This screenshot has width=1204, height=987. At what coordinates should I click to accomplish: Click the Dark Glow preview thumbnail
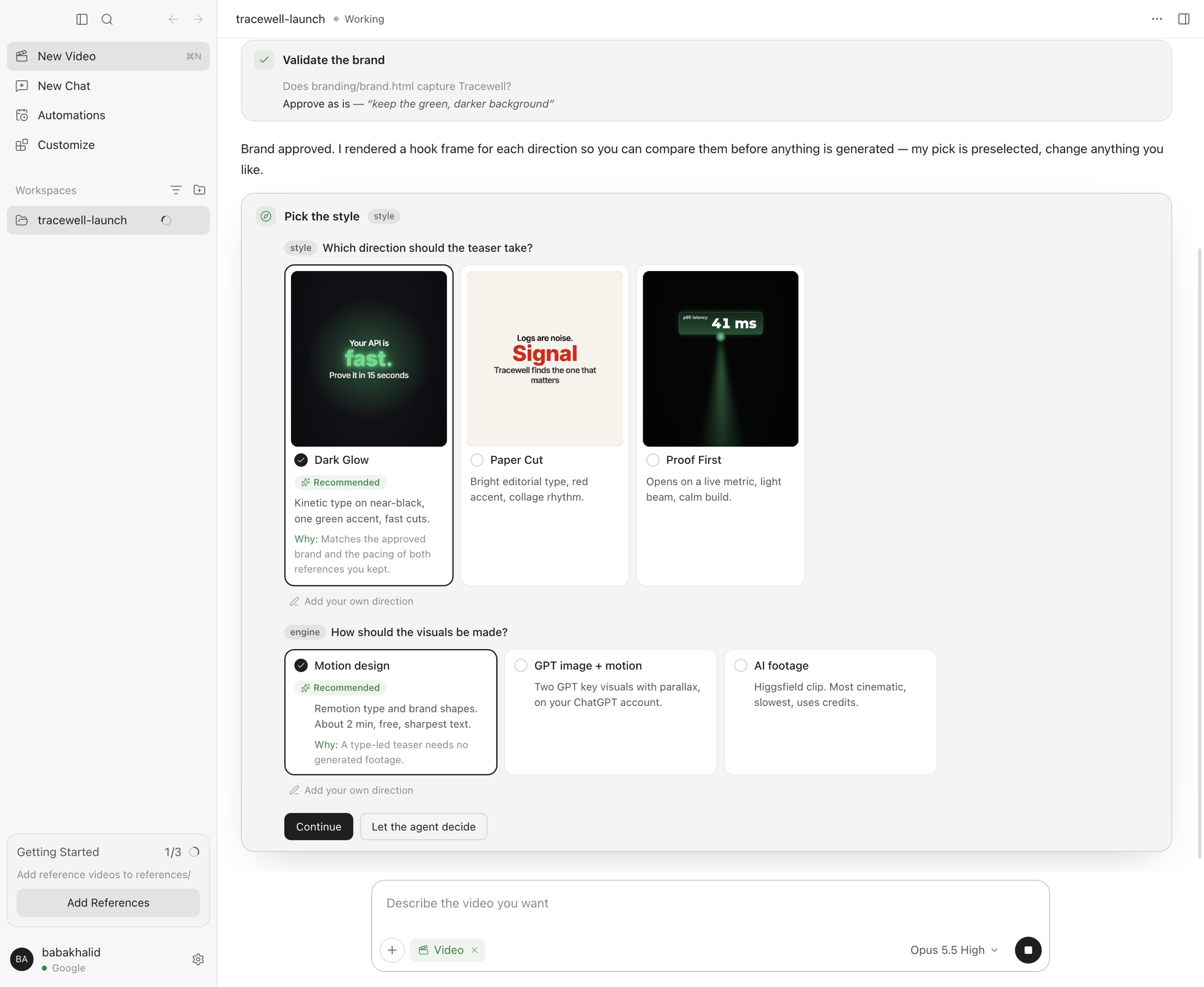(369, 359)
